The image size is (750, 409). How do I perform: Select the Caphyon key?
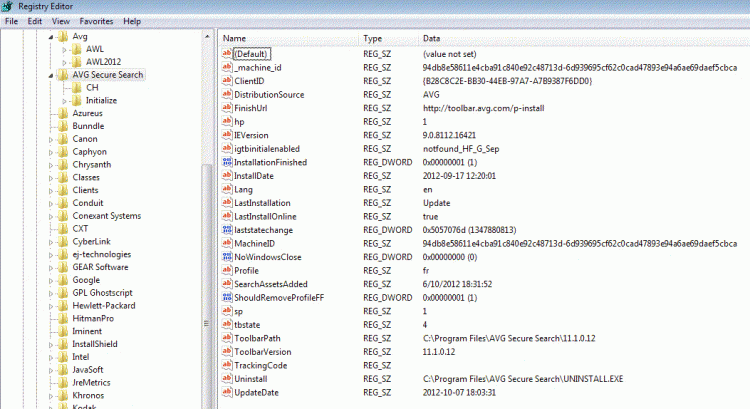coord(89,152)
